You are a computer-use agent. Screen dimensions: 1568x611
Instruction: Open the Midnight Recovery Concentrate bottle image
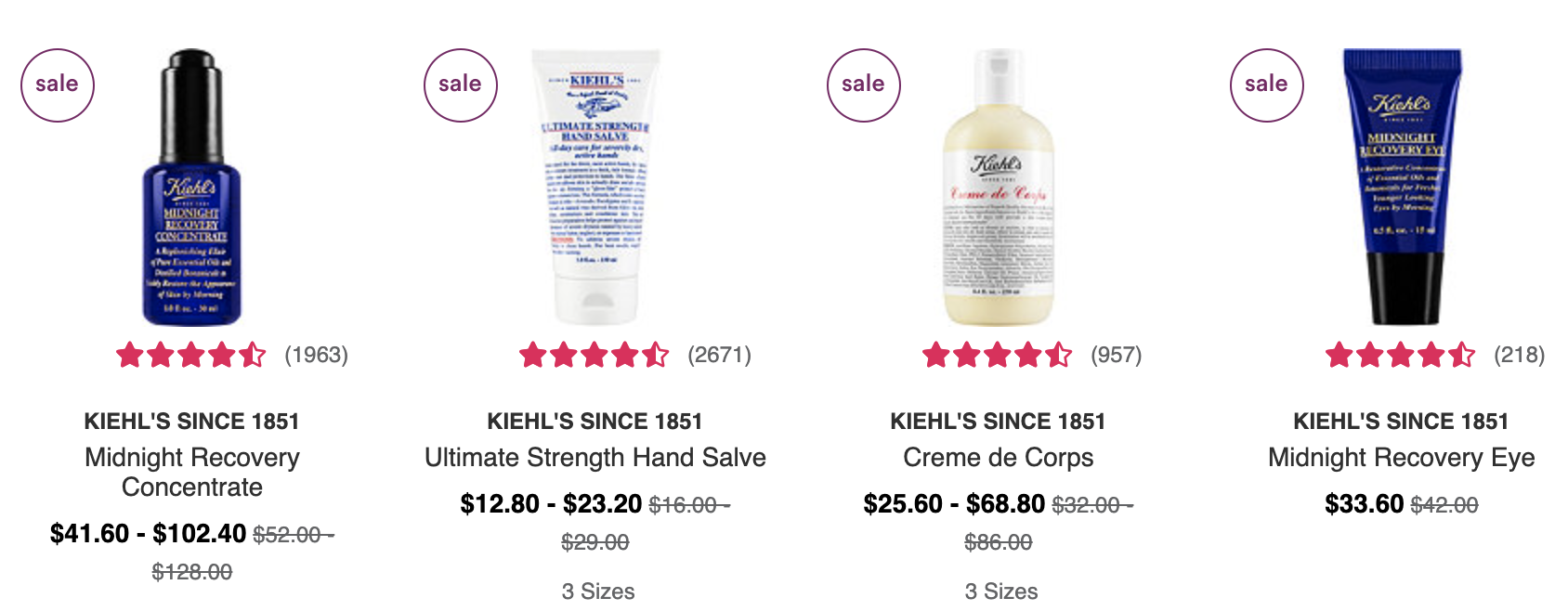192,187
